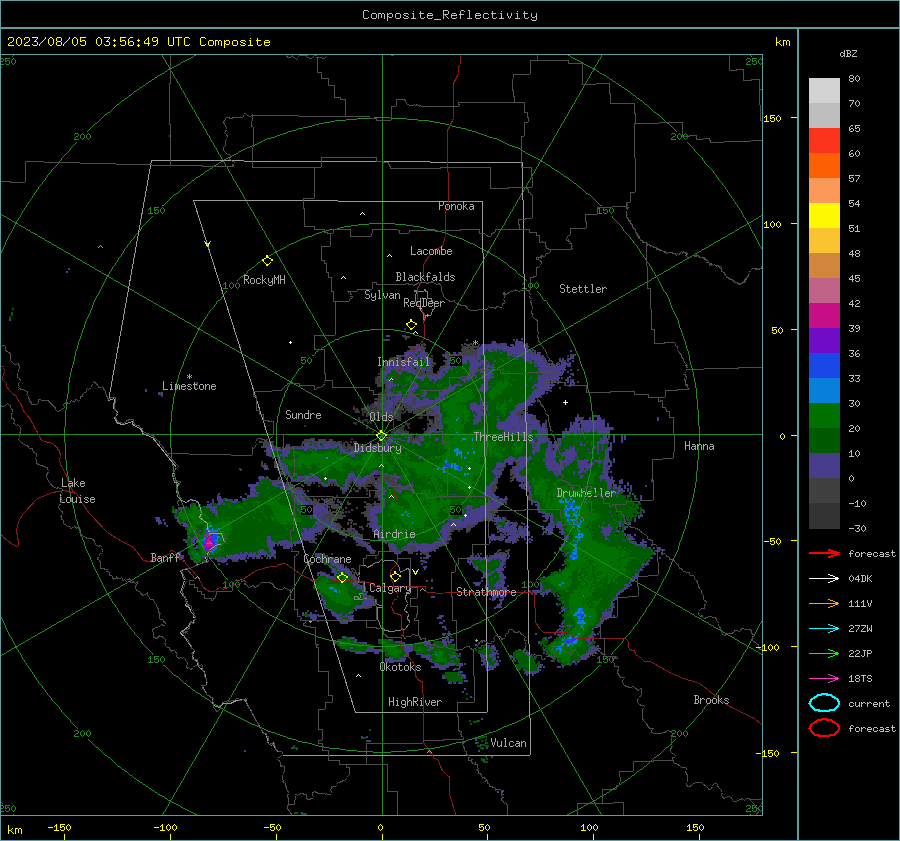Click the 'current' legend label
This screenshot has width=900, height=841.
[868, 704]
